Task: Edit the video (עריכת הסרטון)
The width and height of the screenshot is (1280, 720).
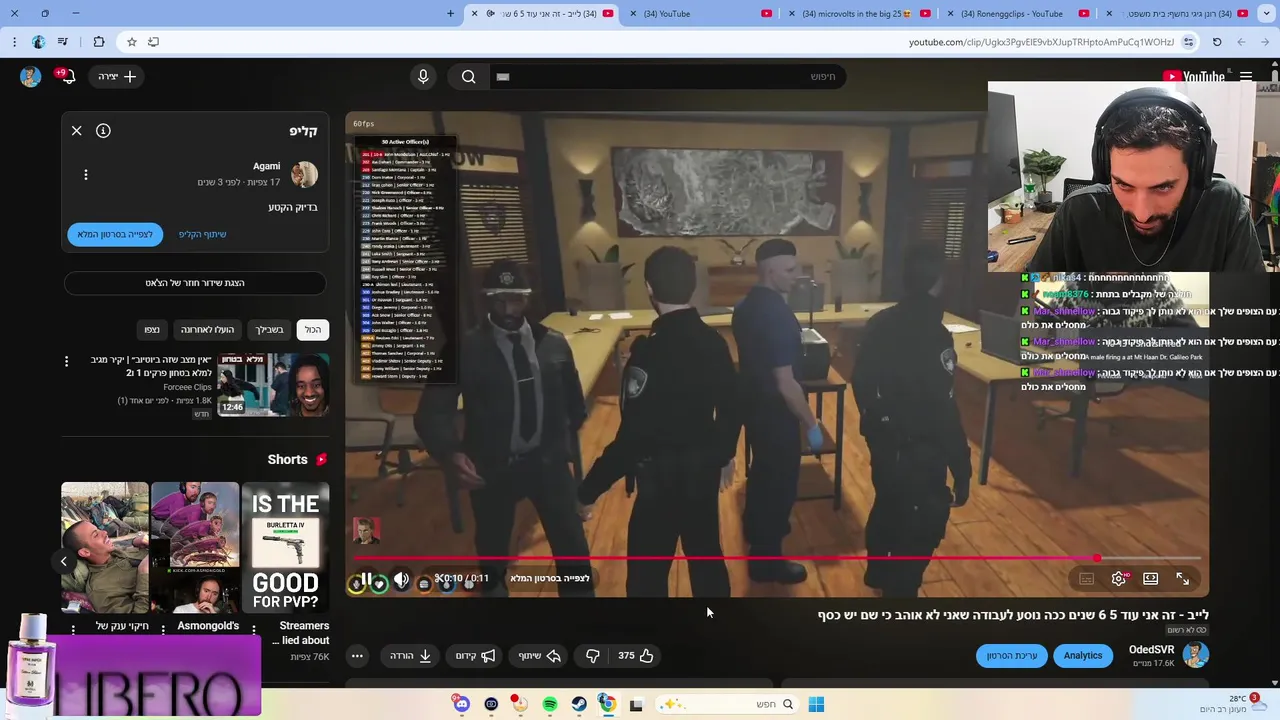Action: (x=1012, y=656)
